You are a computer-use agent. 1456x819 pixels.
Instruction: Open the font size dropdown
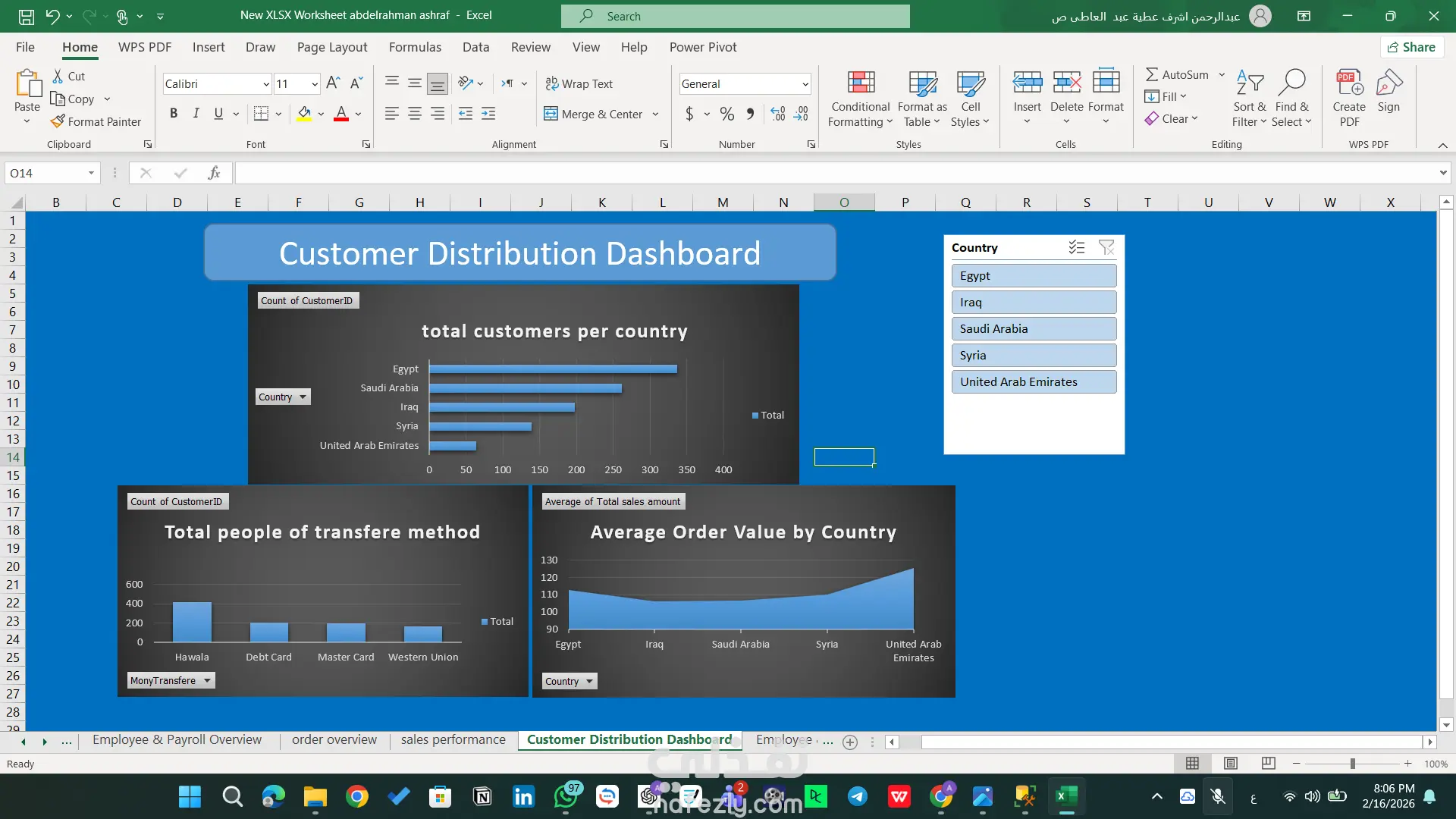coord(315,84)
